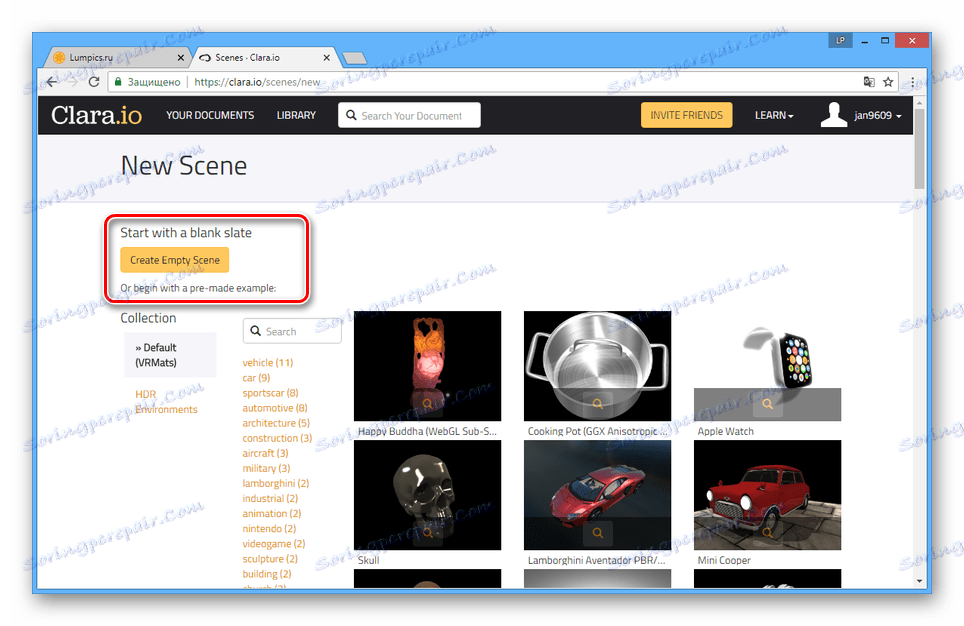This screenshot has height=626, width=964.
Task: Click the magnifier icon in the tag search box
Action: click(256, 331)
